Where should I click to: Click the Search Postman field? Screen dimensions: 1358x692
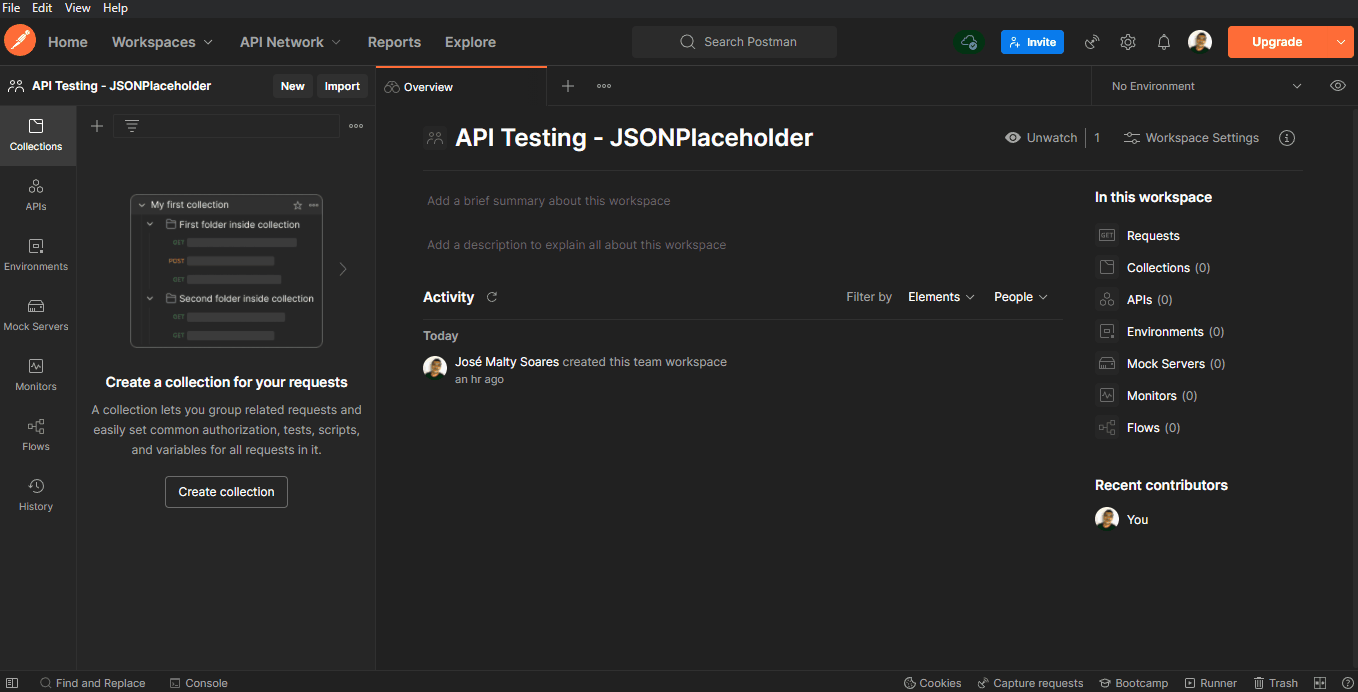point(735,42)
